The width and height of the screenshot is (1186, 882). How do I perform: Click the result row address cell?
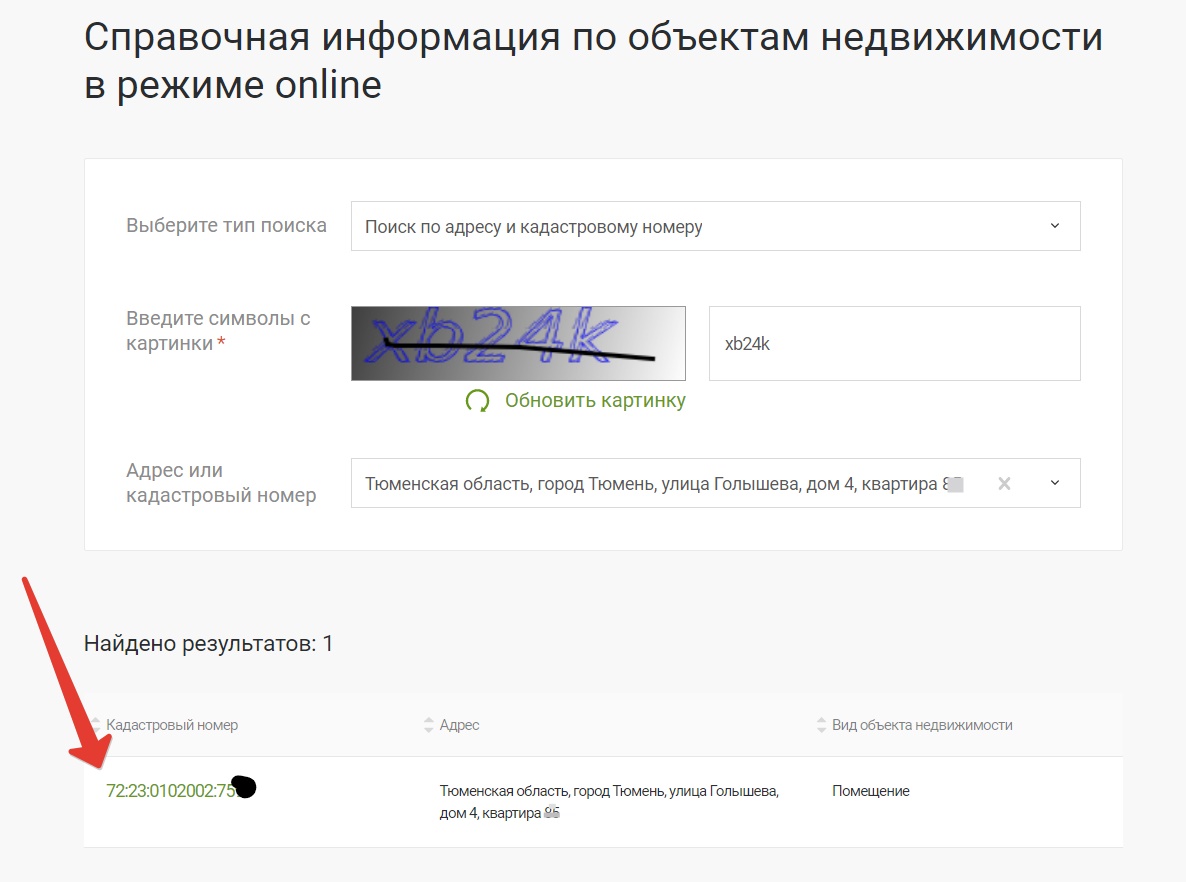[x=609, y=802]
